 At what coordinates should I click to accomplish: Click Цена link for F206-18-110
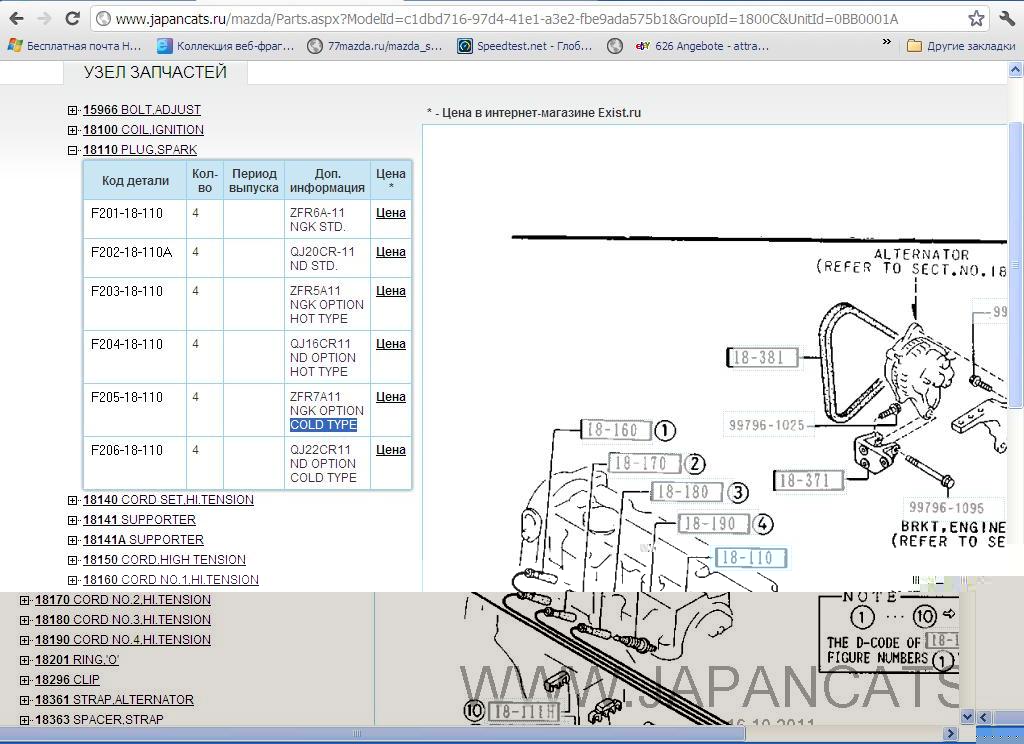[x=390, y=450]
